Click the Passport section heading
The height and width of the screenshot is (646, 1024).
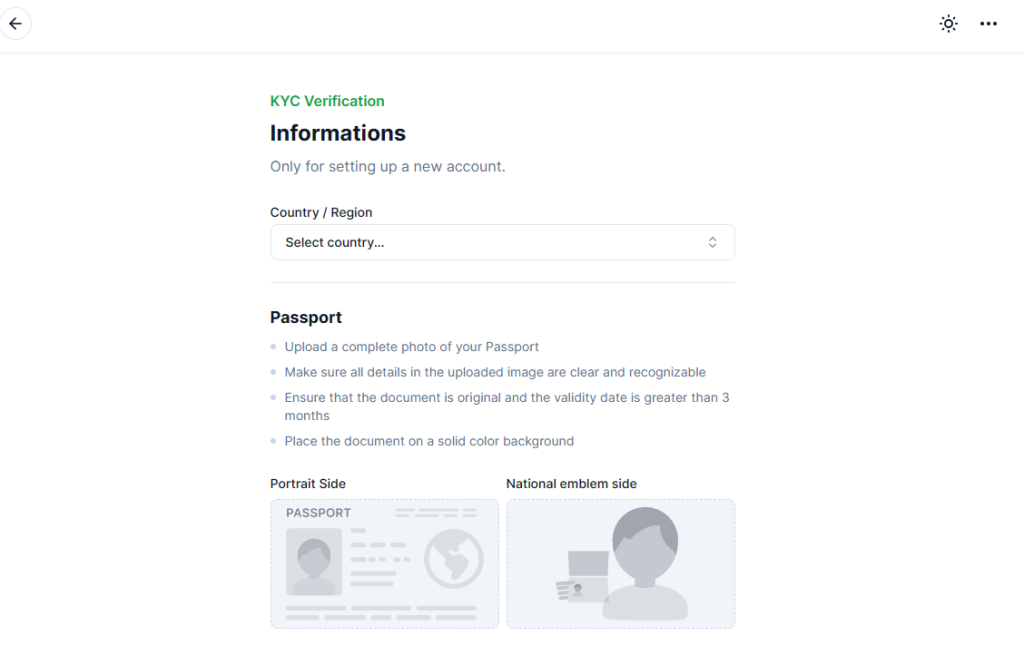tap(306, 317)
